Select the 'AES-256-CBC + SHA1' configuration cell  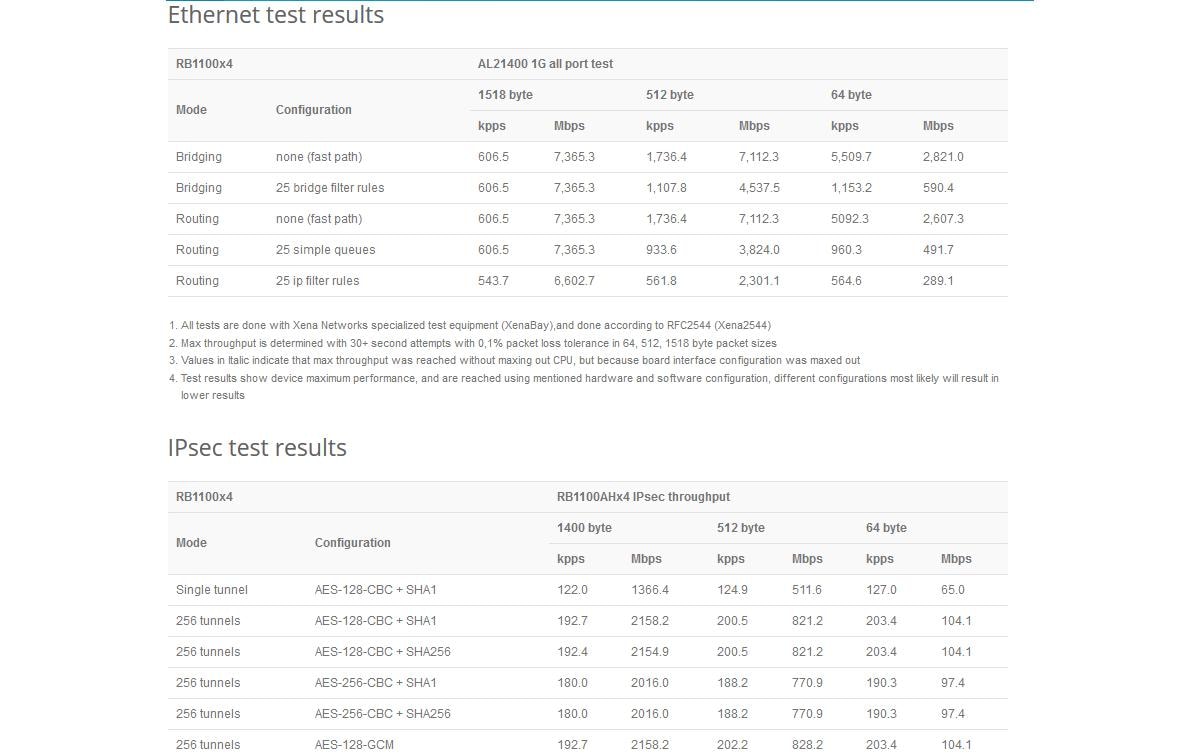(x=376, y=683)
